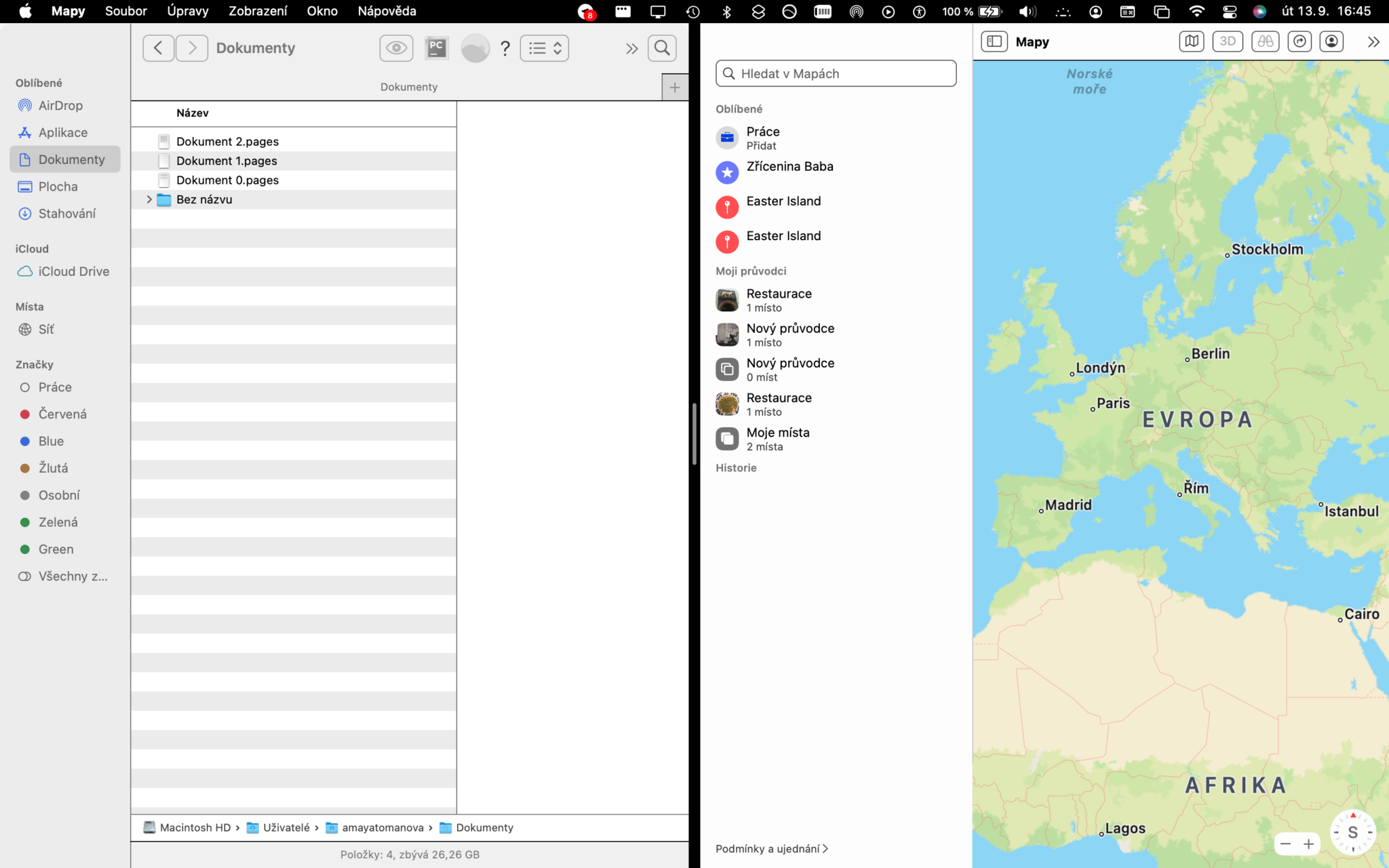Open the Finder search magnifier
Screen dimensions: 1389x868
[x=662, y=48]
